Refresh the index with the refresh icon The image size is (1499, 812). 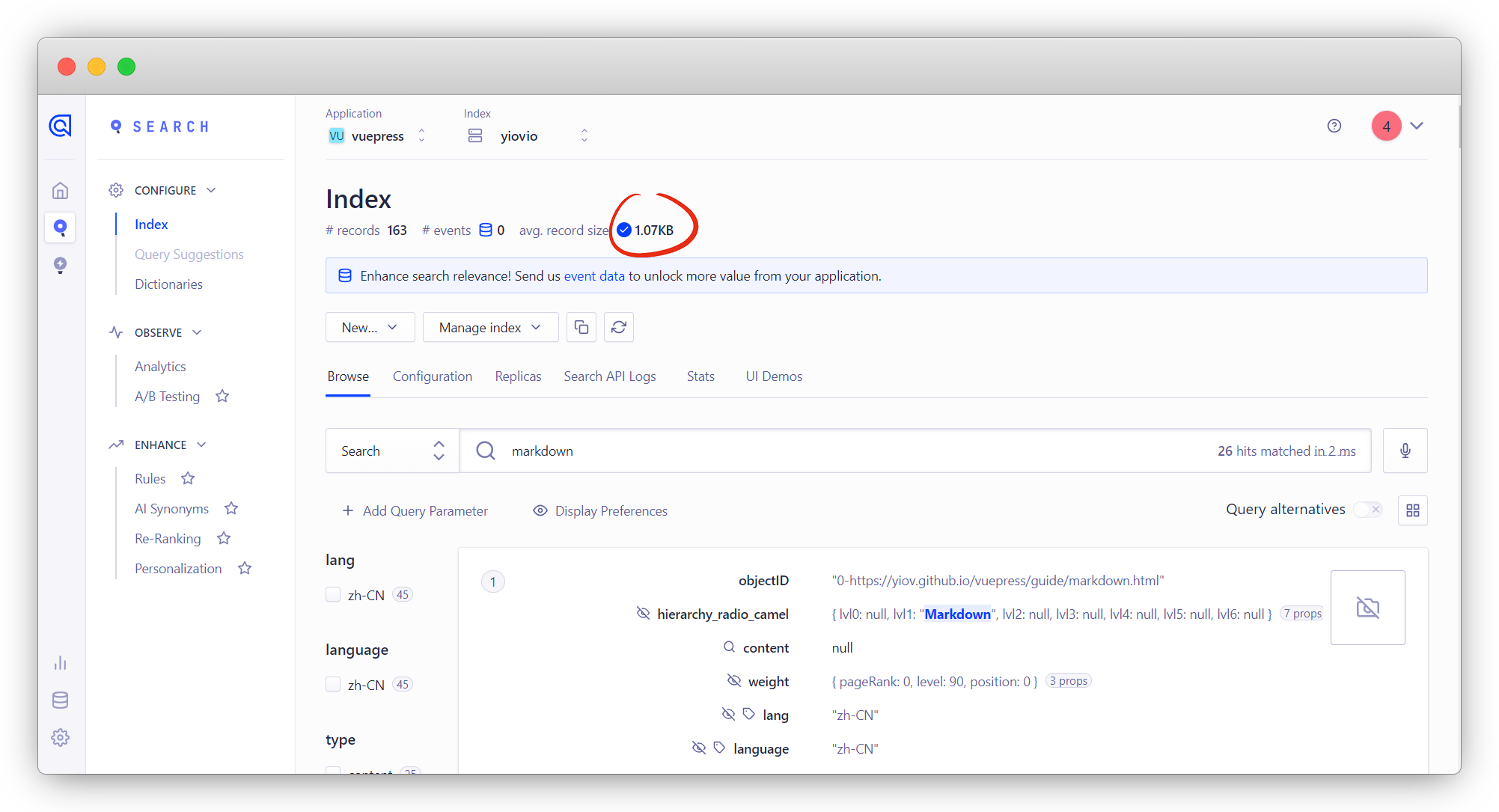(x=619, y=327)
